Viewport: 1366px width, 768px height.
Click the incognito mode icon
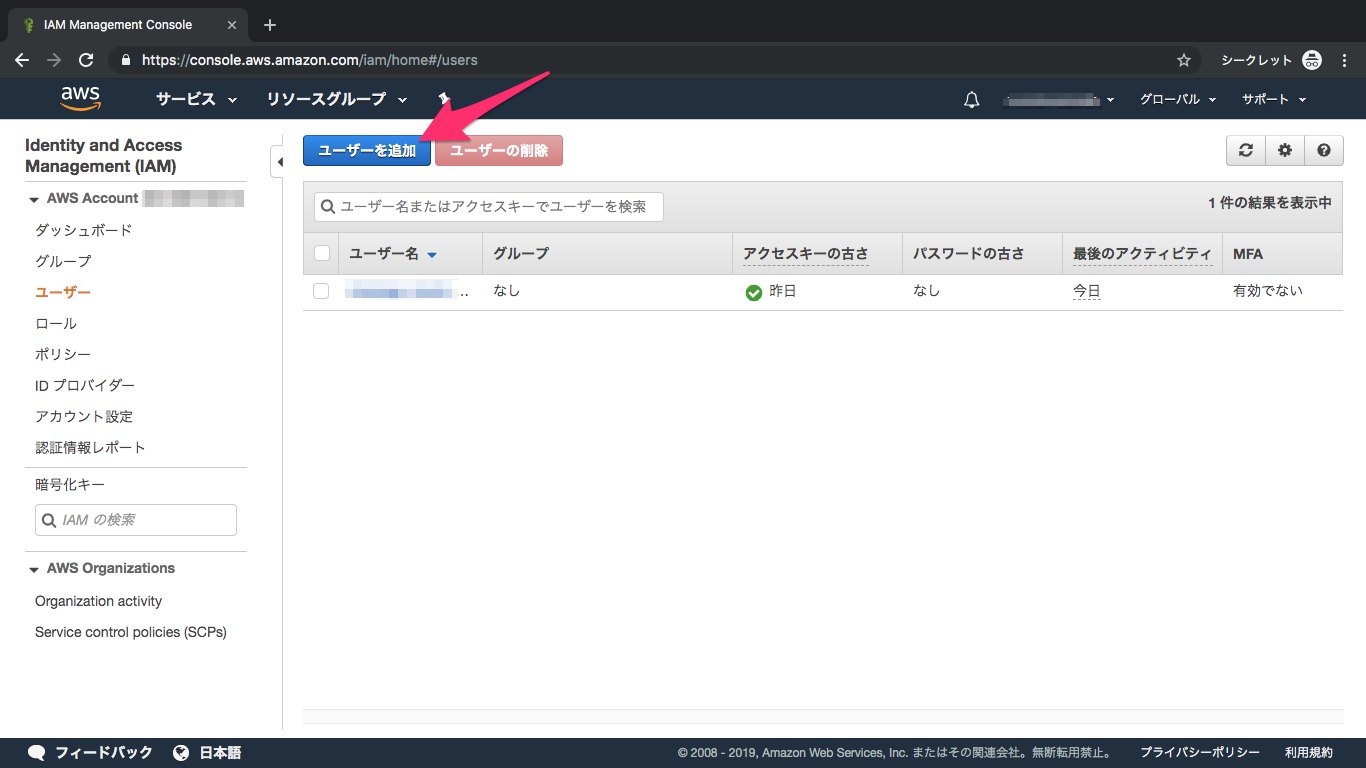[1312, 60]
